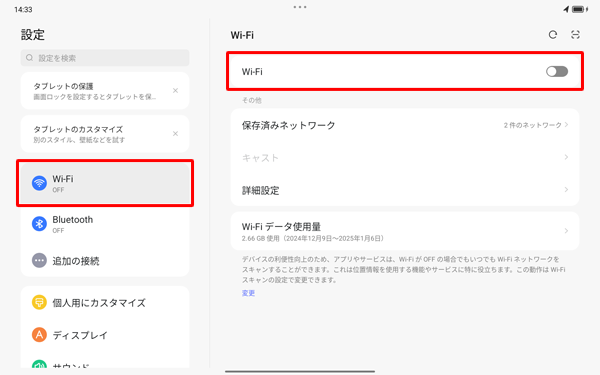Open the タブレットのカスタマイズ suggestion card
Image resolution: width=600 pixels, height=375 pixels.
105,134
